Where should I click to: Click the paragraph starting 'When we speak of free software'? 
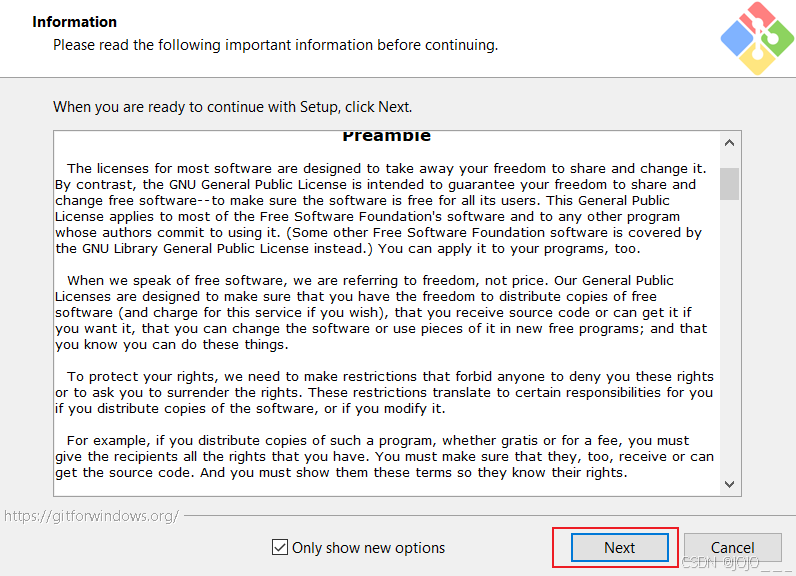[381, 313]
